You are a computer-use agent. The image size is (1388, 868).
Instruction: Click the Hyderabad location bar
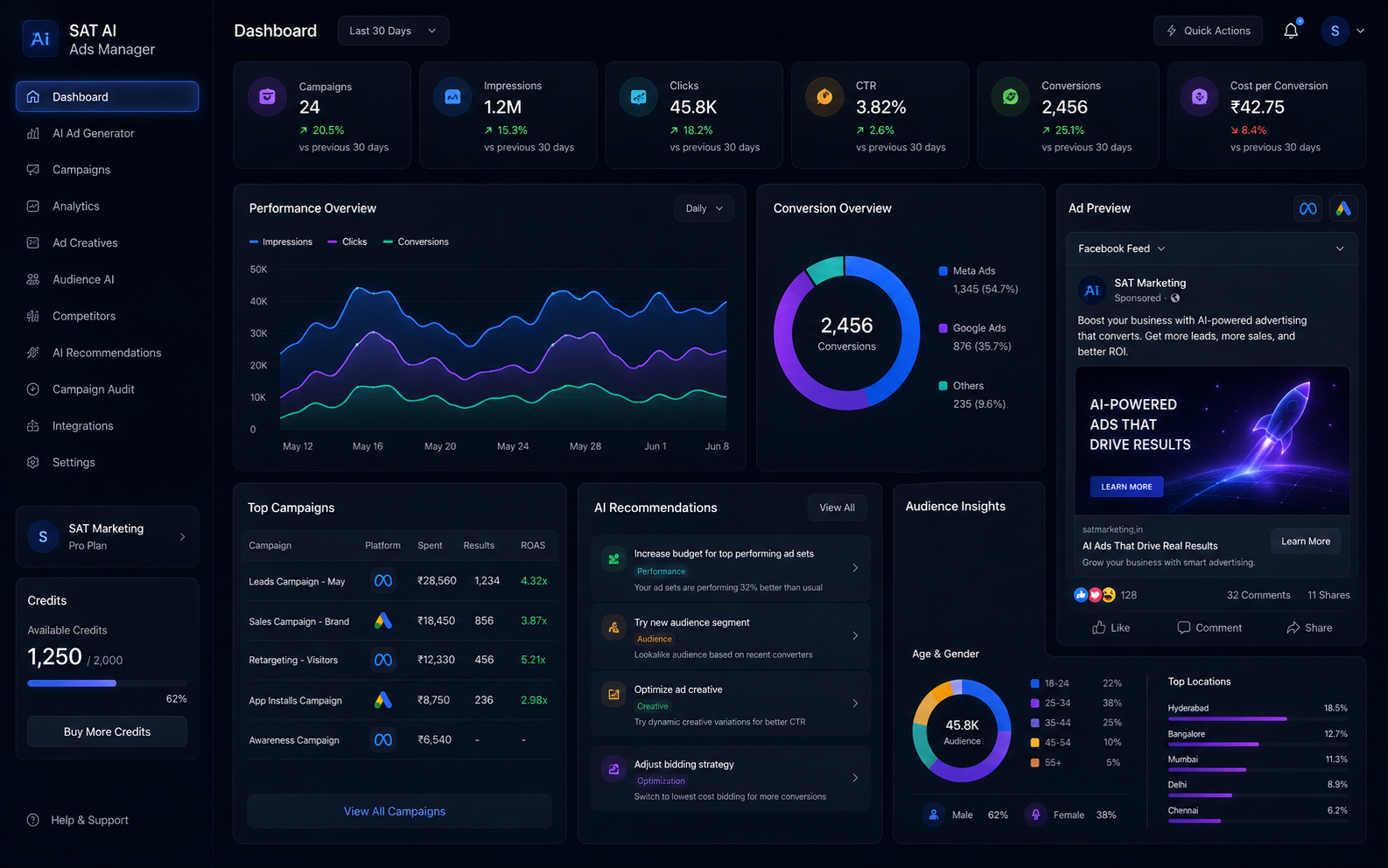click(x=1258, y=718)
